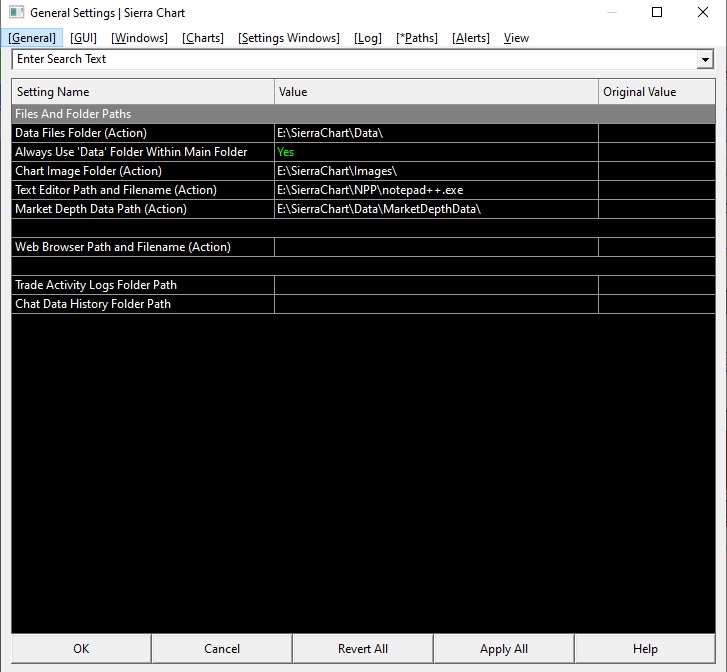Open the [Log] tab

pos(368,38)
